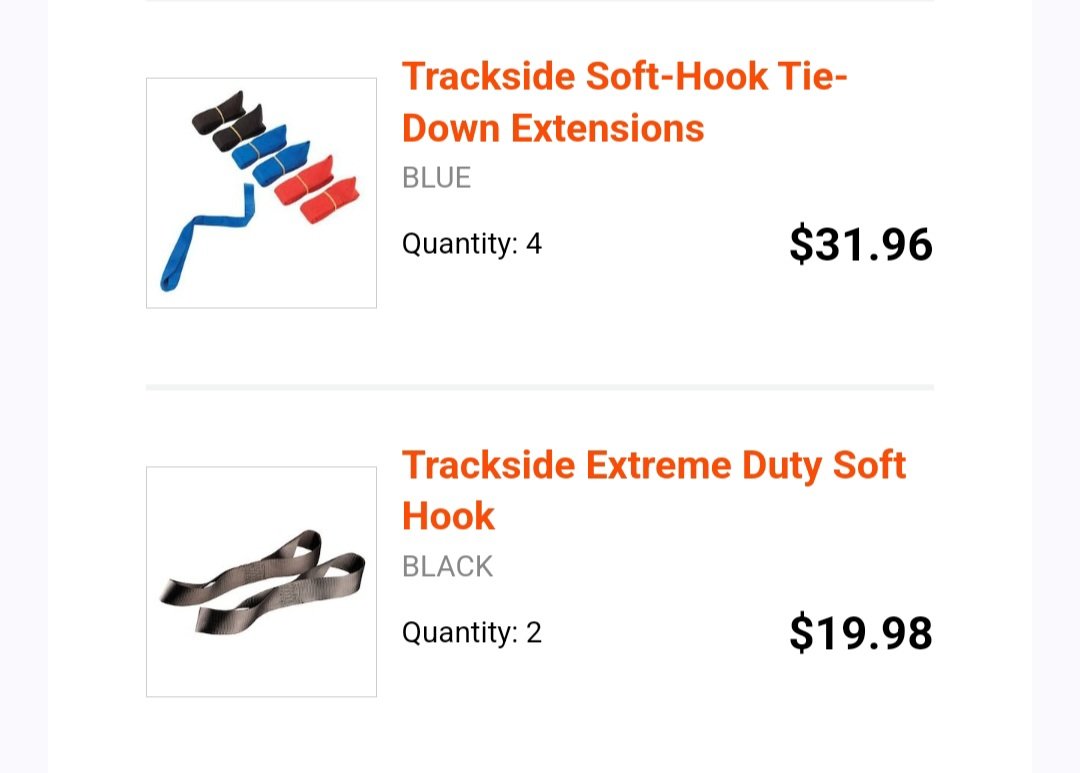This screenshot has height=773, width=1080.
Task: View the Extreme Duty Soft Hook thumbnail
Action: (x=262, y=581)
